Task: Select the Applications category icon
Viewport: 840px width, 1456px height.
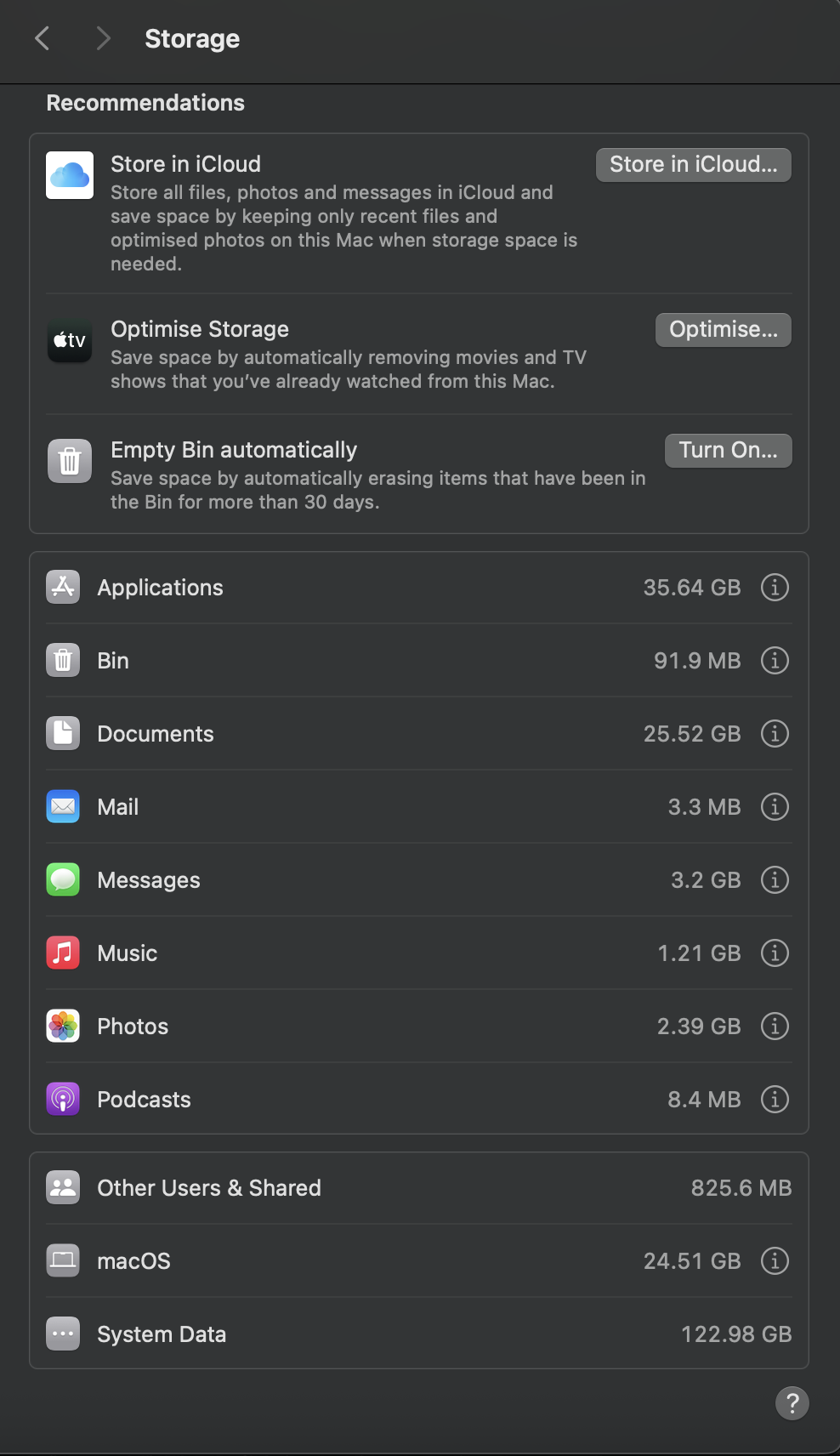Action: pyautogui.click(x=62, y=587)
